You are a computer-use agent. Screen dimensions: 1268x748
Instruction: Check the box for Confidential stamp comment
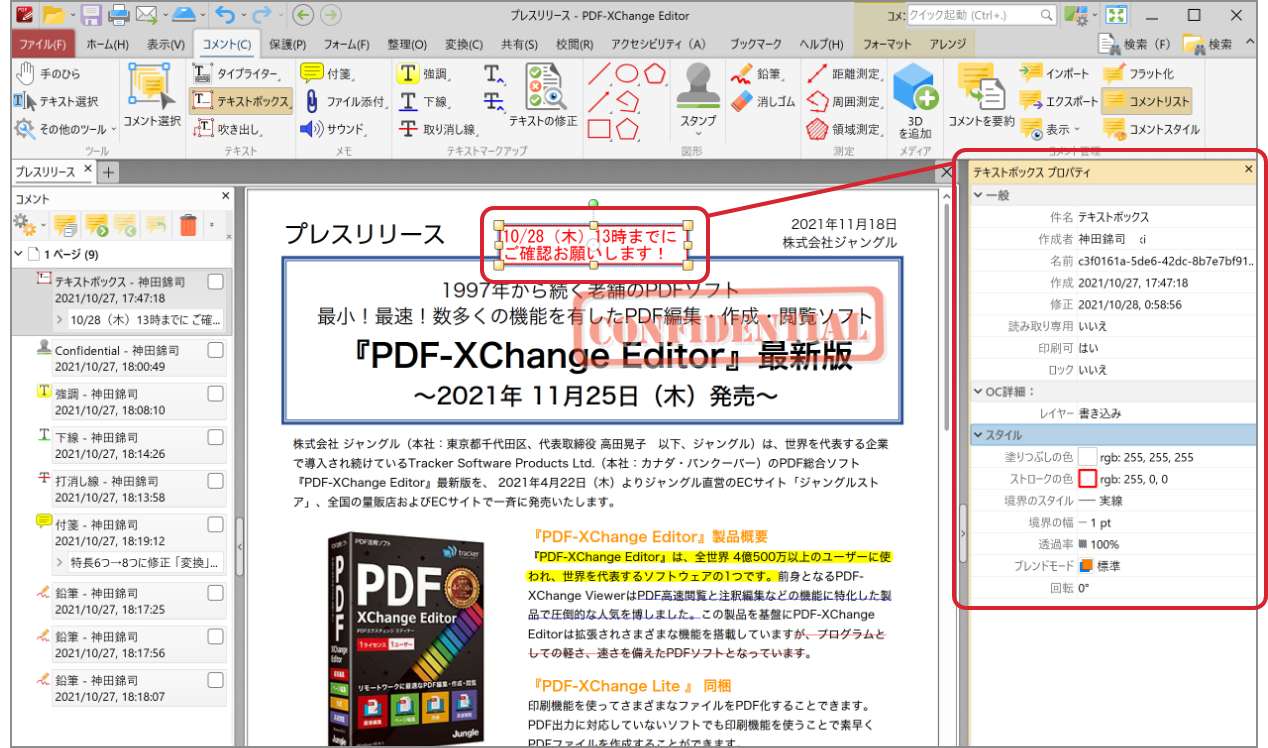click(215, 351)
